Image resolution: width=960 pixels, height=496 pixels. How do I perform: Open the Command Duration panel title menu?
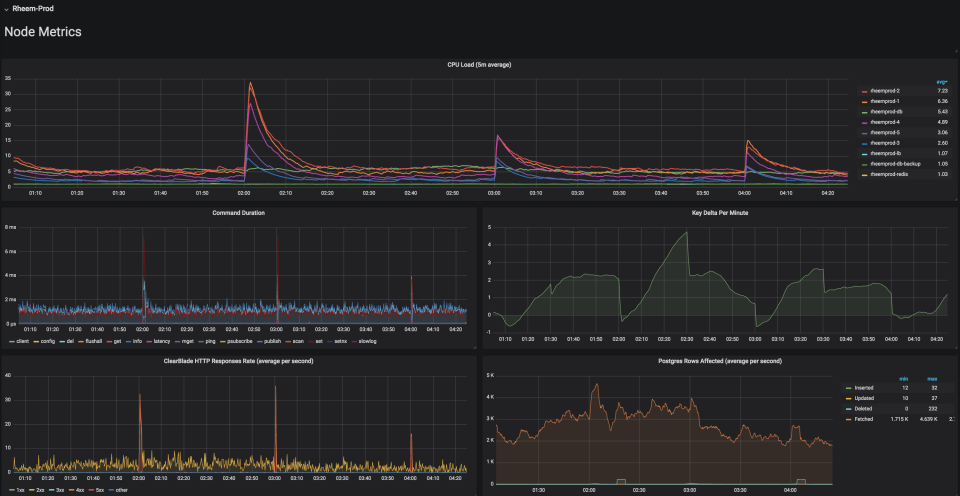(239, 213)
